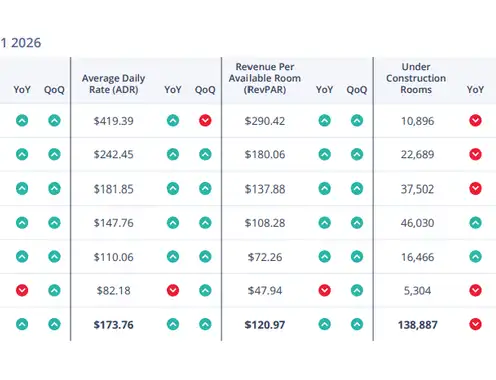Click the $47.94 RevPAR value

265,291
